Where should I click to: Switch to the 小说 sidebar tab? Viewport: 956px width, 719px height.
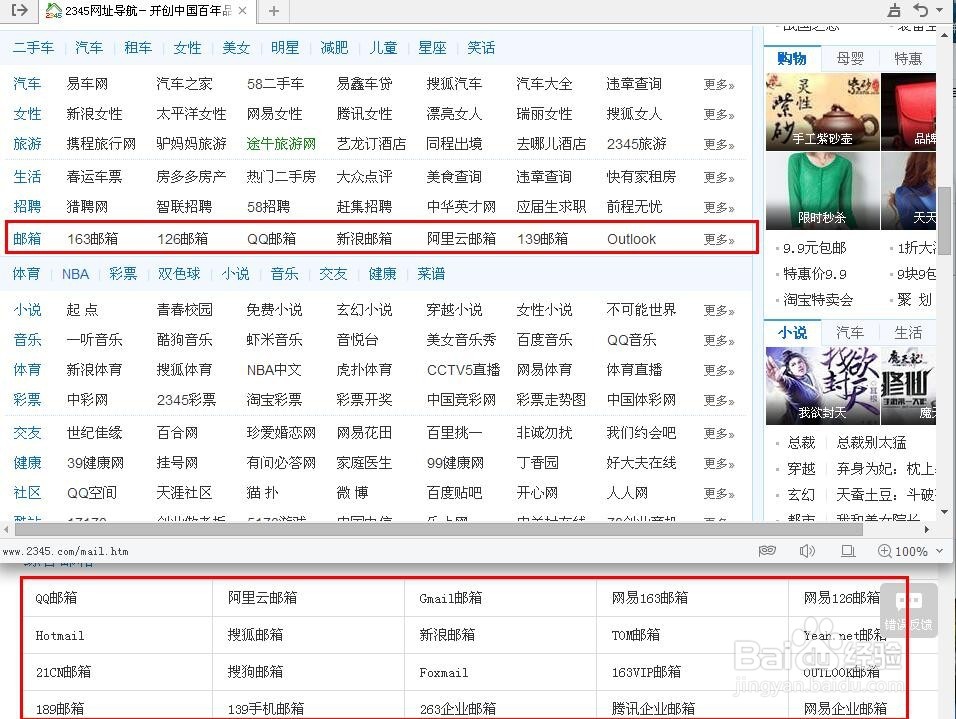pos(792,332)
